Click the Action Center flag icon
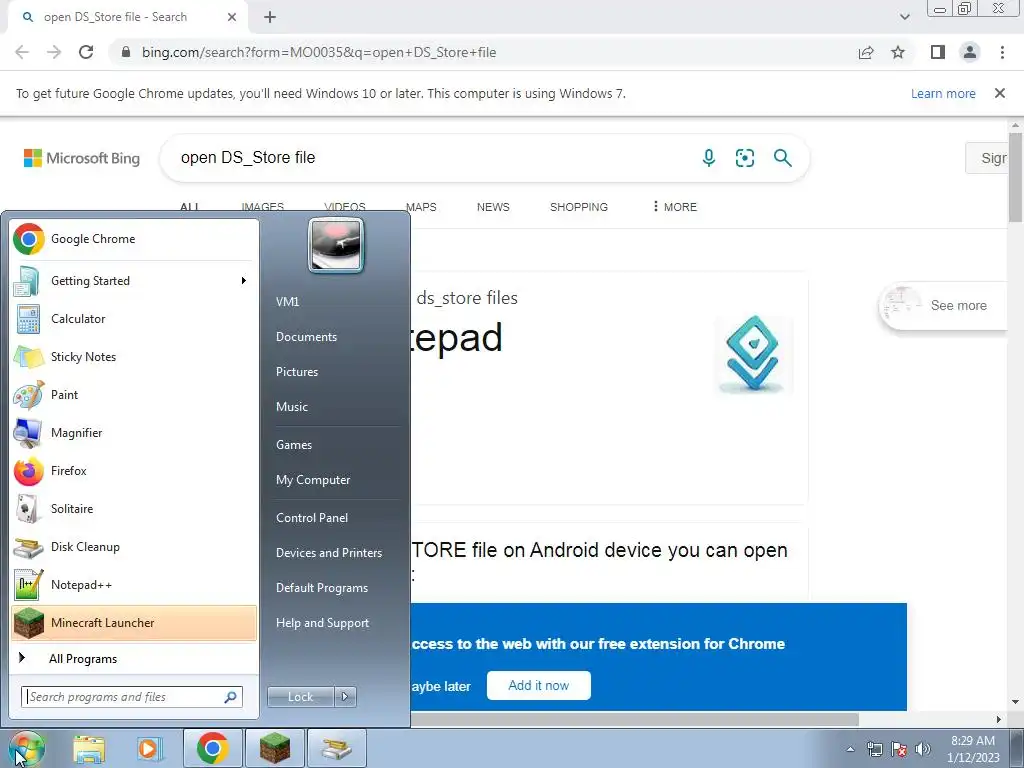 [x=899, y=749]
